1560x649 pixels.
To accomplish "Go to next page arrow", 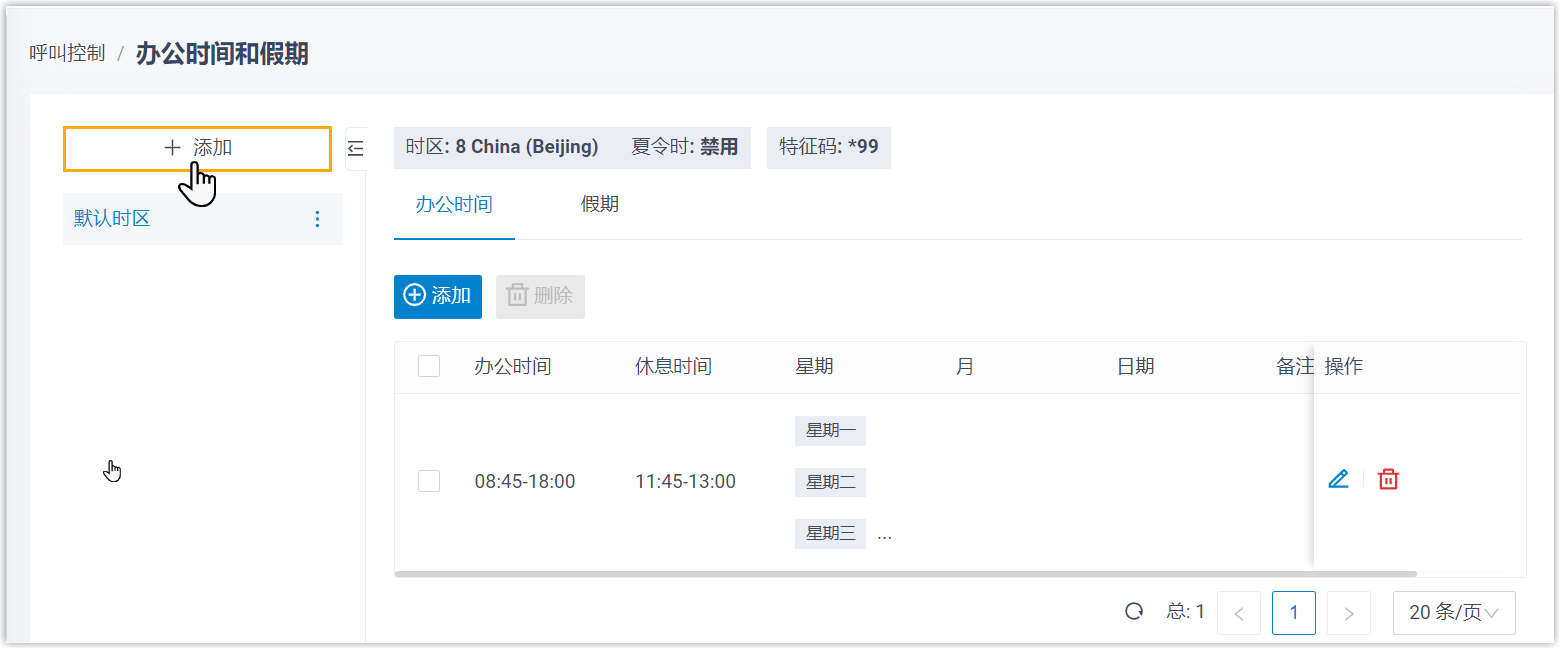I will tap(1348, 613).
